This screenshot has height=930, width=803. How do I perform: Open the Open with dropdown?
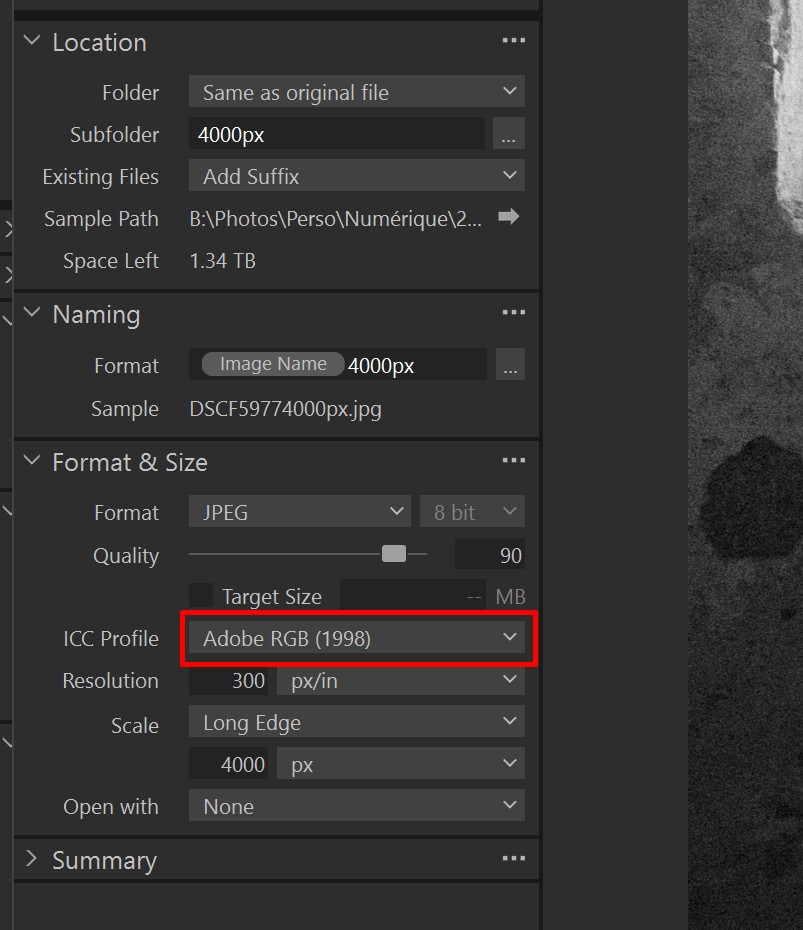[356, 805]
